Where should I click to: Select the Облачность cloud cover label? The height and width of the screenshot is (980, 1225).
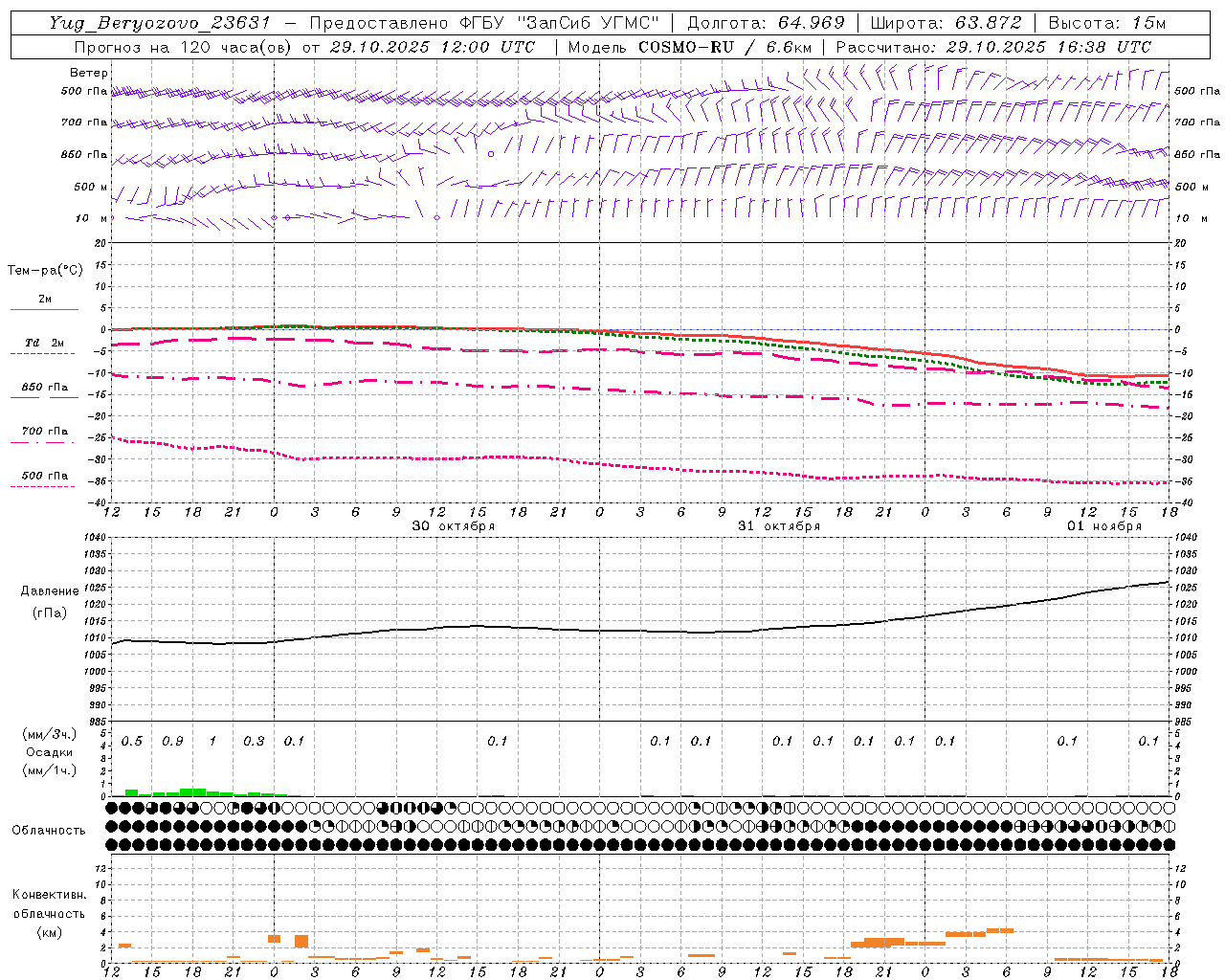click(49, 831)
